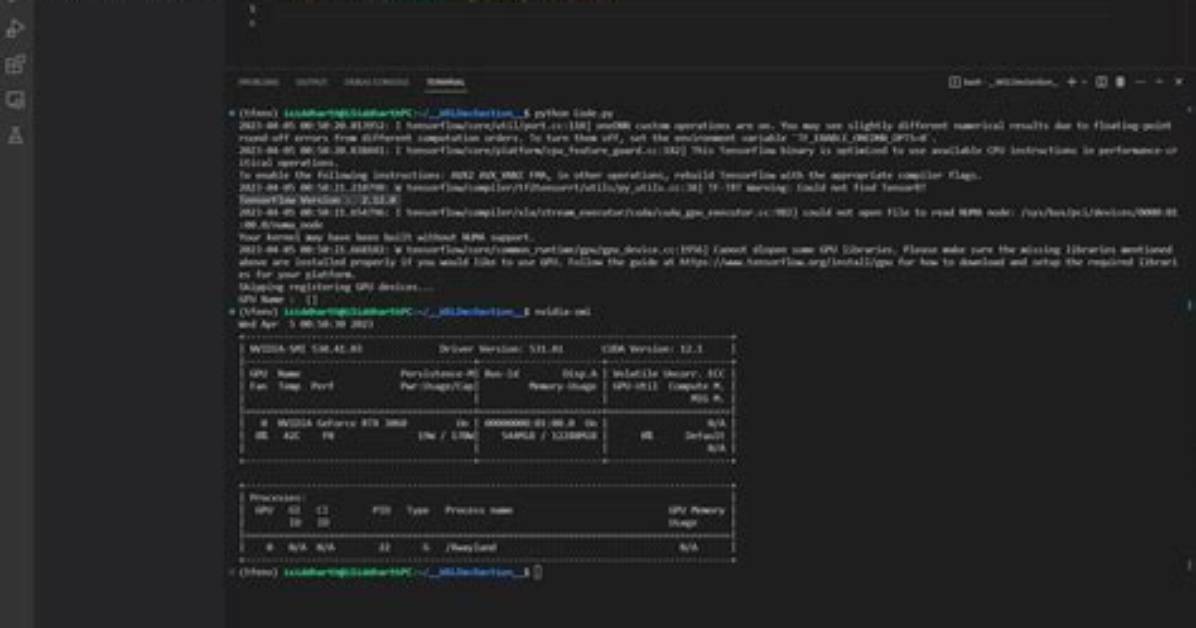Create a new terminal with plus icon
Viewport: 1196px width, 628px height.
[1071, 82]
